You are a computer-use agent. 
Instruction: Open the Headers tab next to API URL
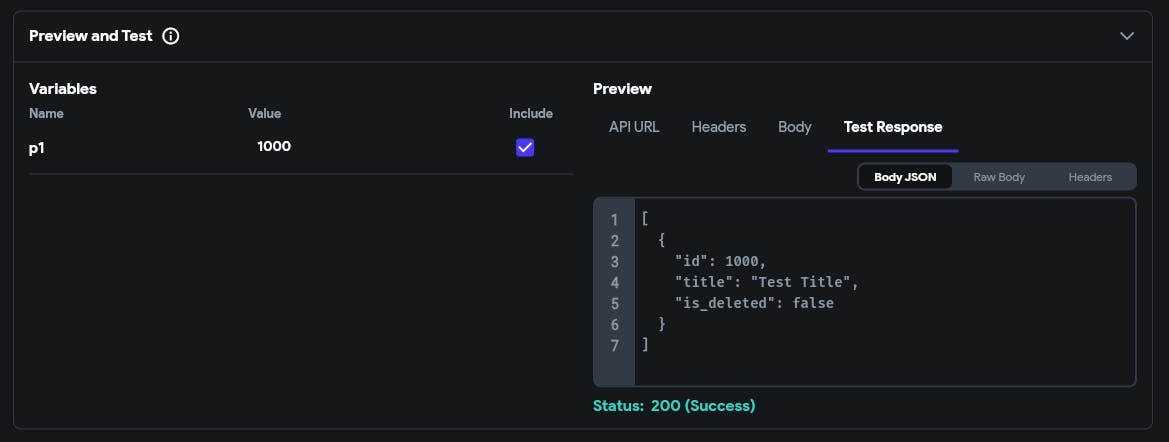pos(719,127)
